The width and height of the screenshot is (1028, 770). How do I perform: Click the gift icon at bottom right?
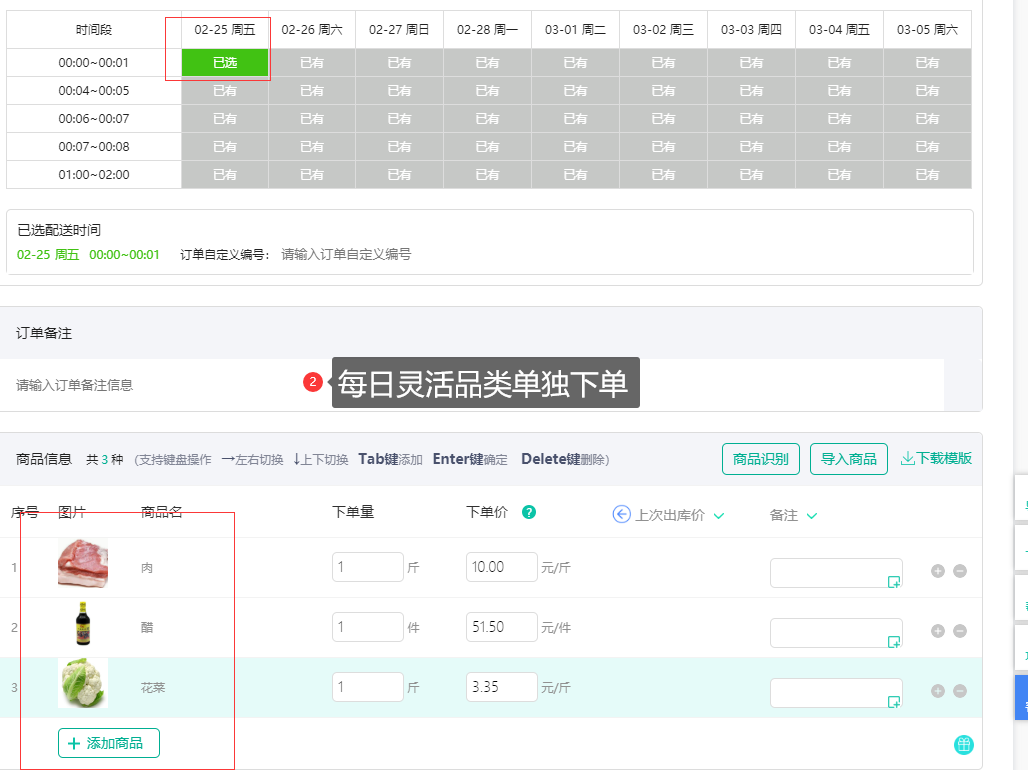point(964,744)
